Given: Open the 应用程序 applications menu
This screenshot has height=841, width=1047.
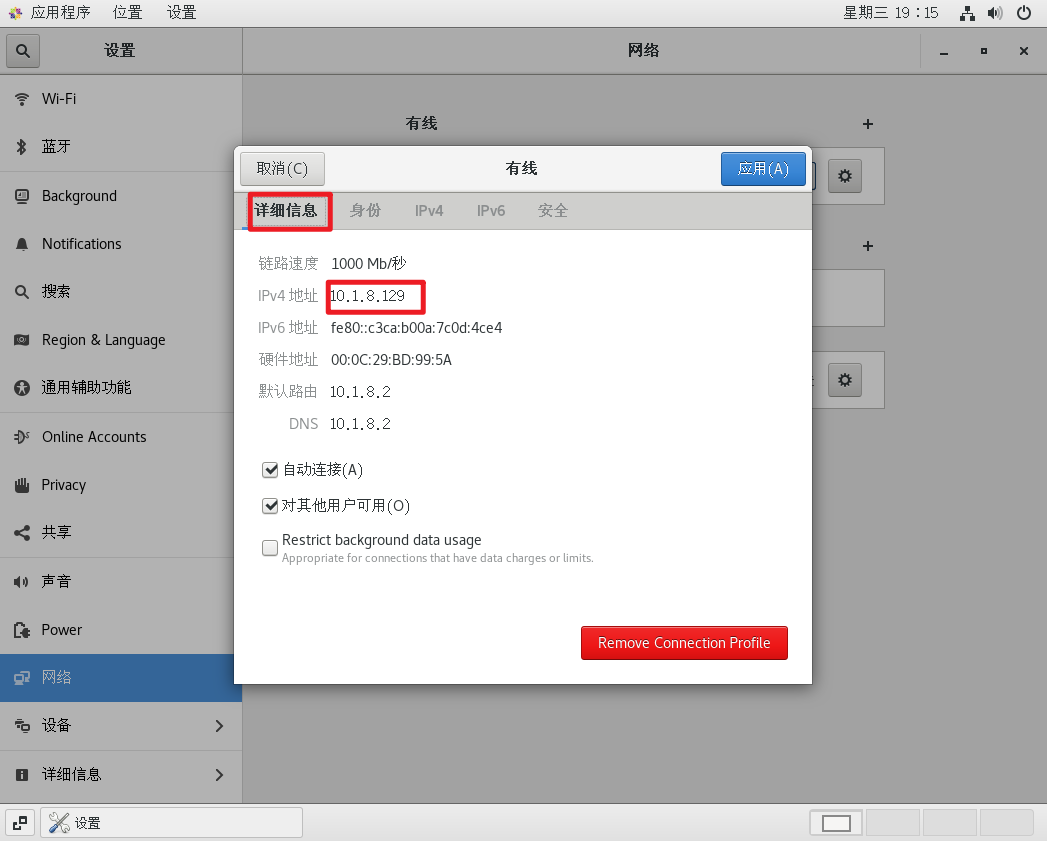Looking at the screenshot, I should [x=59, y=13].
